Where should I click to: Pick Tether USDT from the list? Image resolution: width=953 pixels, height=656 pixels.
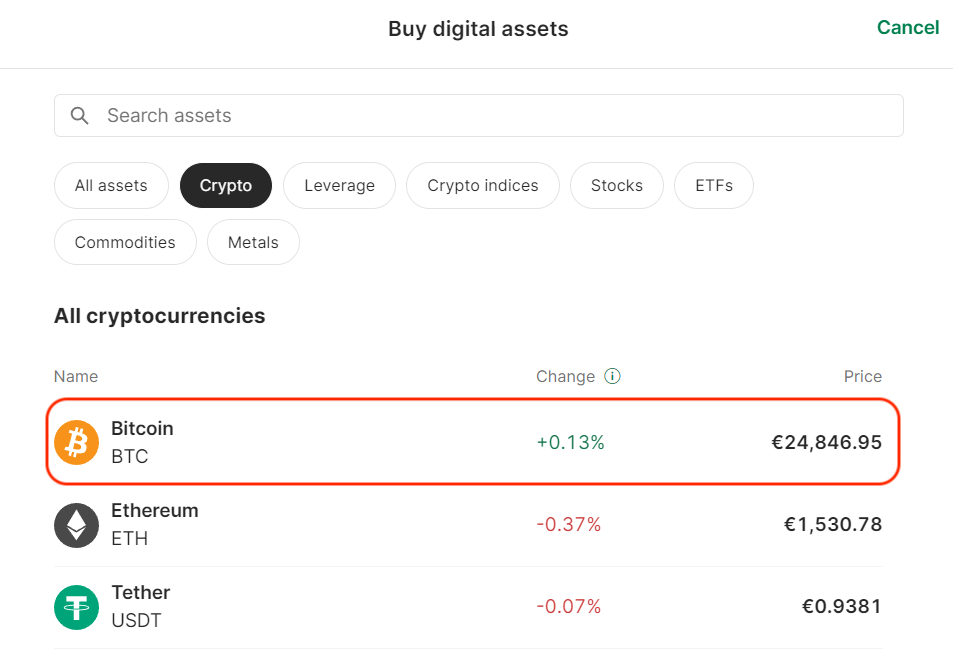click(468, 607)
